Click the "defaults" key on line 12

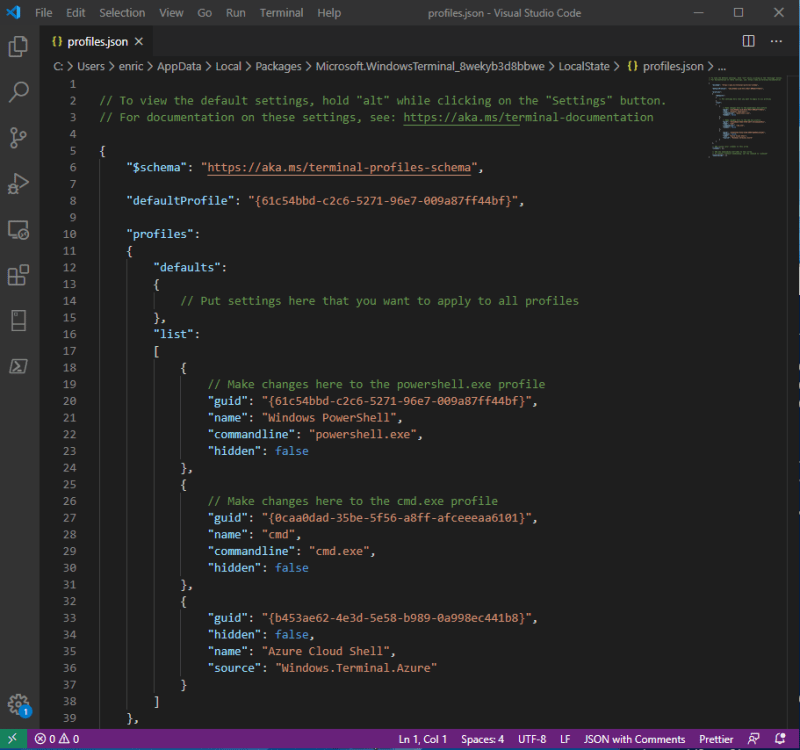coord(187,267)
